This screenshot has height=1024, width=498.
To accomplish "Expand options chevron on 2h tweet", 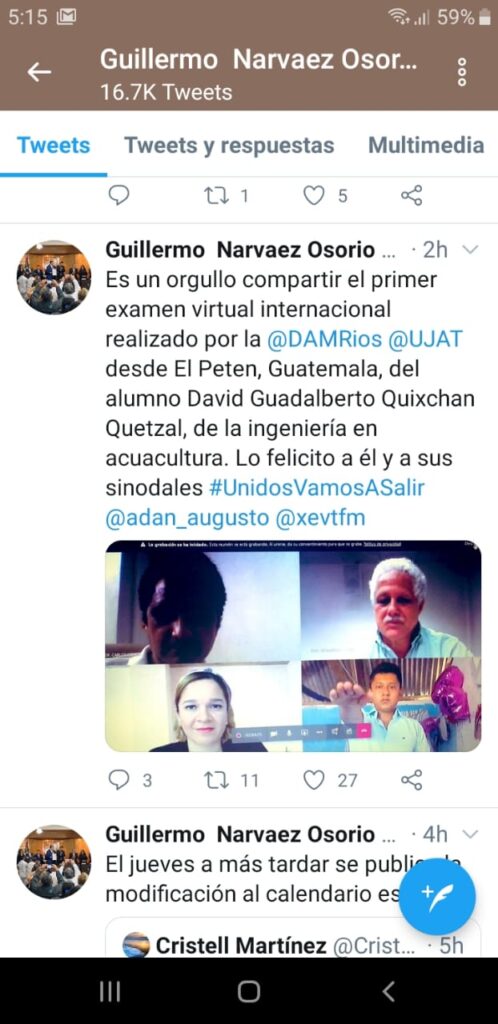I will (x=470, y=249).
